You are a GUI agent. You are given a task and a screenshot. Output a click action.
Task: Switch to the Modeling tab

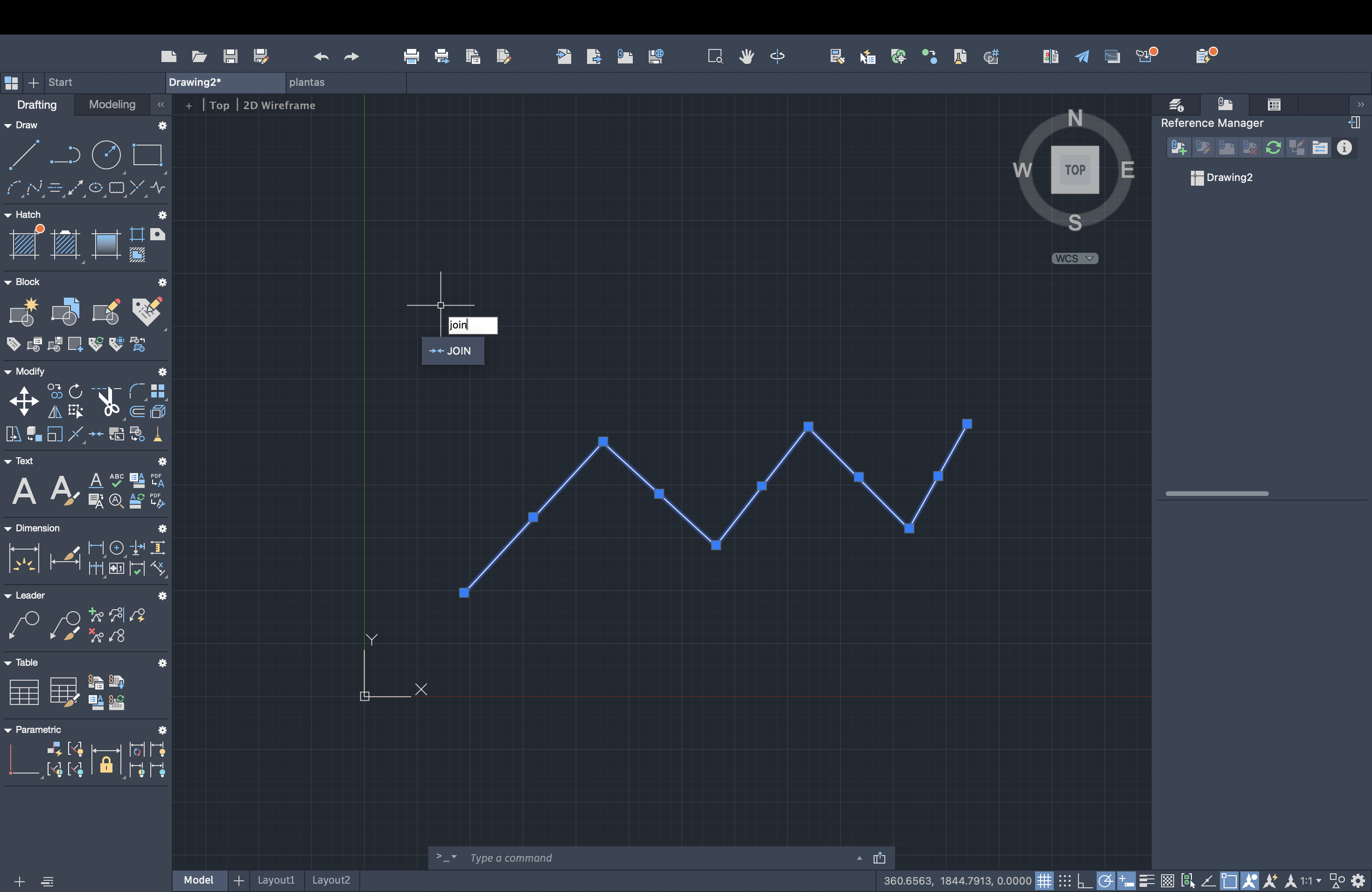pos(112,105)
